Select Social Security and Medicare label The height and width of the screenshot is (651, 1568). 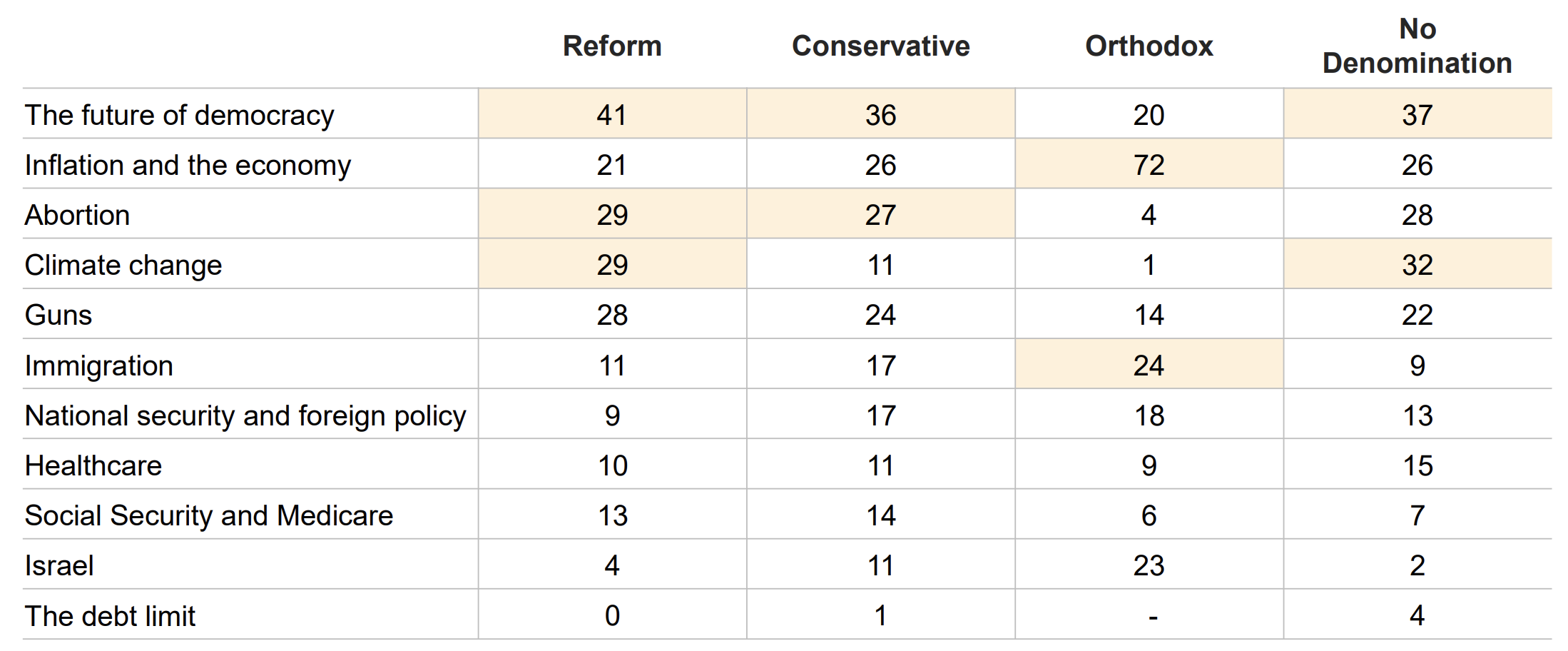point(209,515)
